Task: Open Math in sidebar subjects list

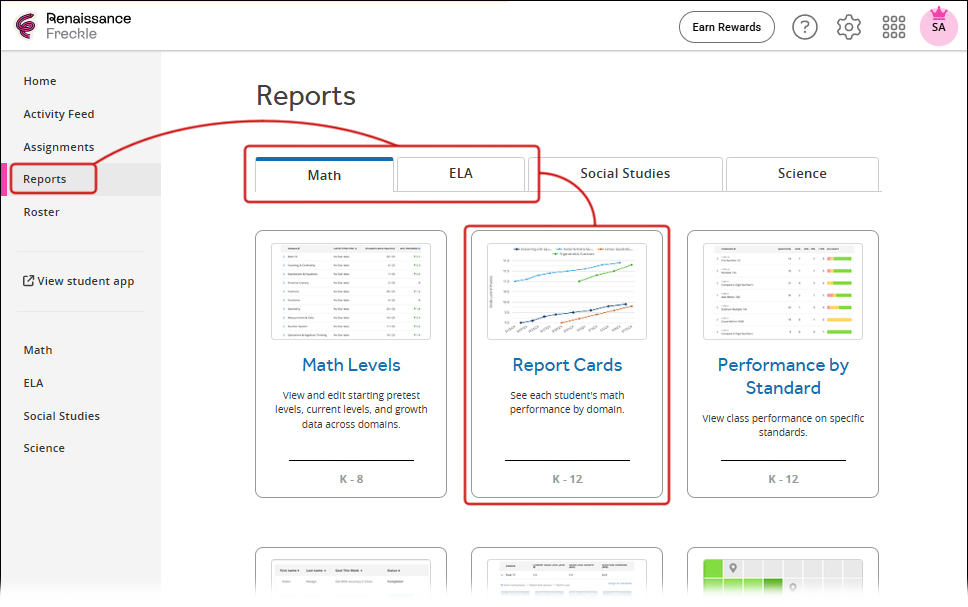Action: (x=38, y=350)
